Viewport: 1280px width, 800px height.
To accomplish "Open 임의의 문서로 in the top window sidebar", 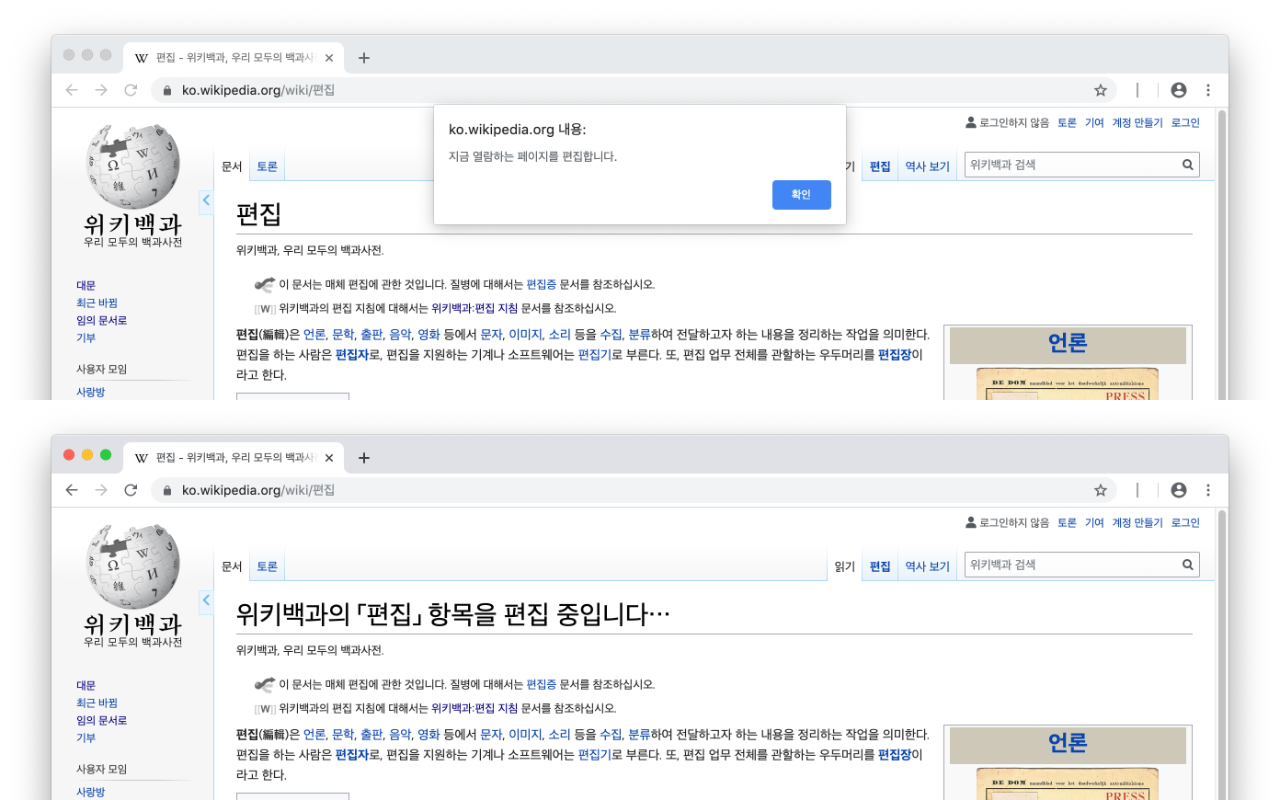I will (x=102, y=320).
